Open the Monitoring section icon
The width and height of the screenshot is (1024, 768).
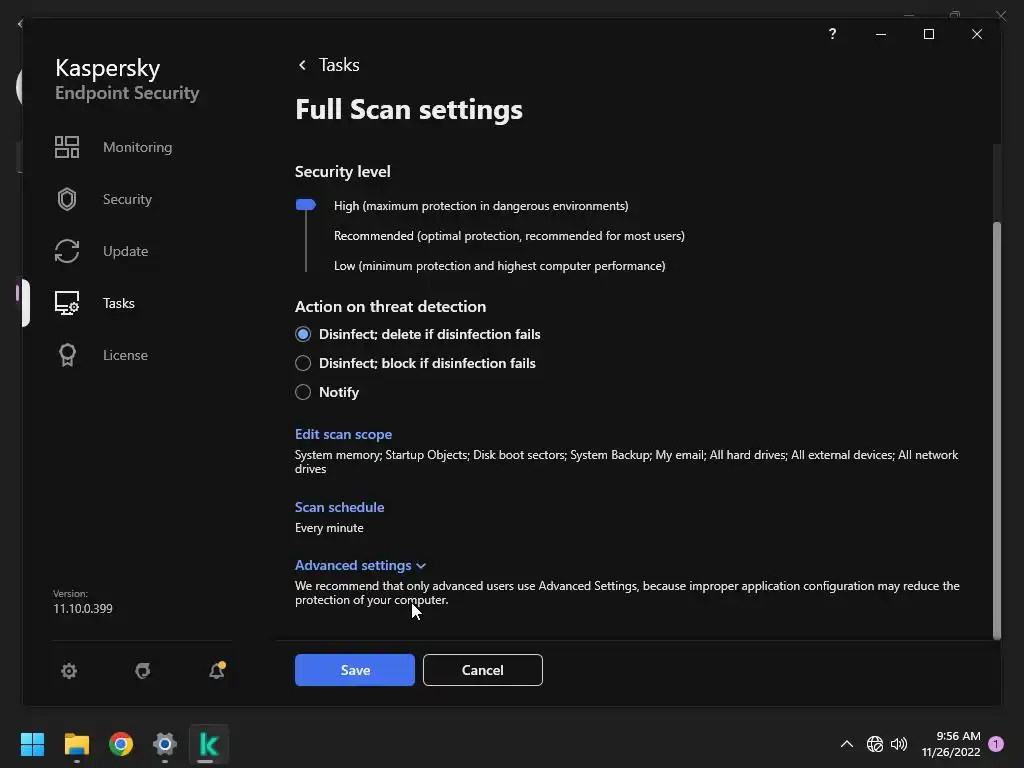pos(67,147)
